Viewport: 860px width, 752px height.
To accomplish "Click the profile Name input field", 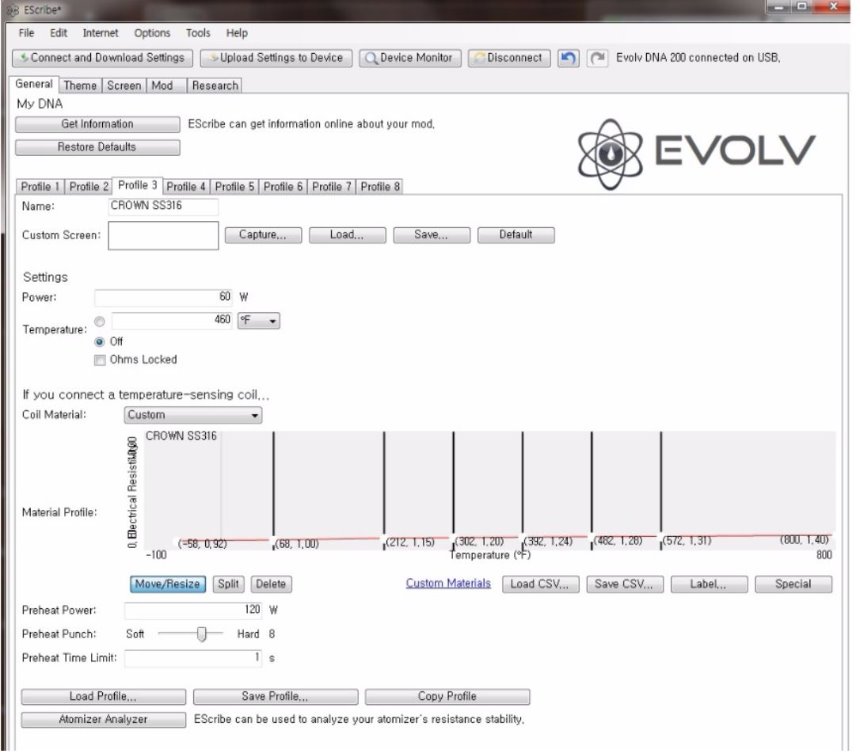I will click(163, 206).
